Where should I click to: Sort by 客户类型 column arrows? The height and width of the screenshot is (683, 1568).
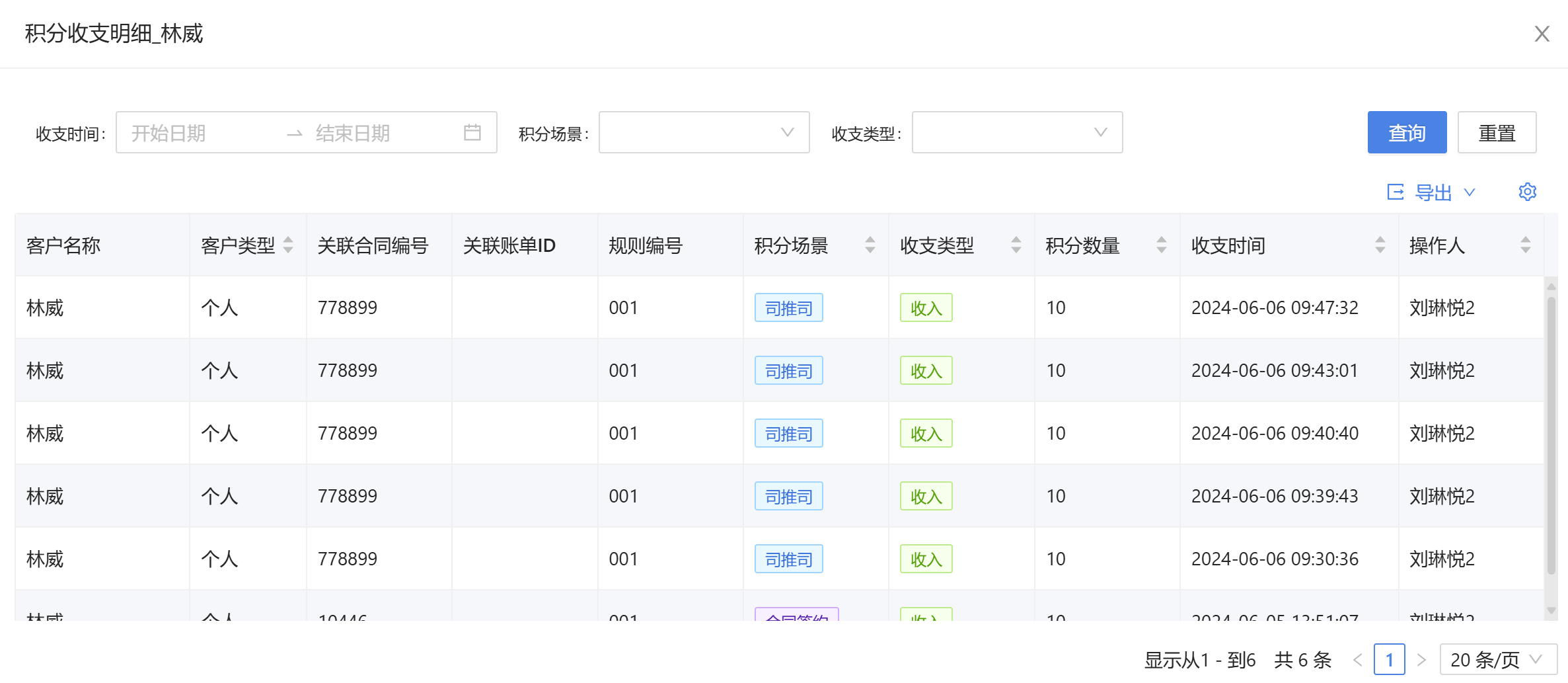click(x=288, y=245)
